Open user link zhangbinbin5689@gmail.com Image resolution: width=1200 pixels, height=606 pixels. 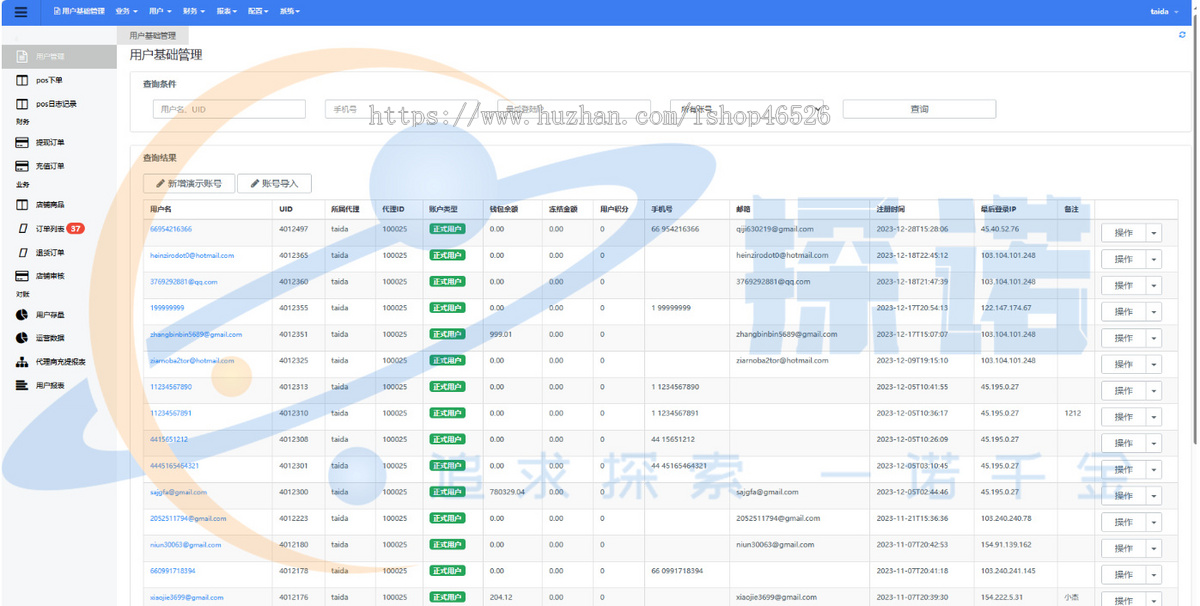click(x=196, y=334)
